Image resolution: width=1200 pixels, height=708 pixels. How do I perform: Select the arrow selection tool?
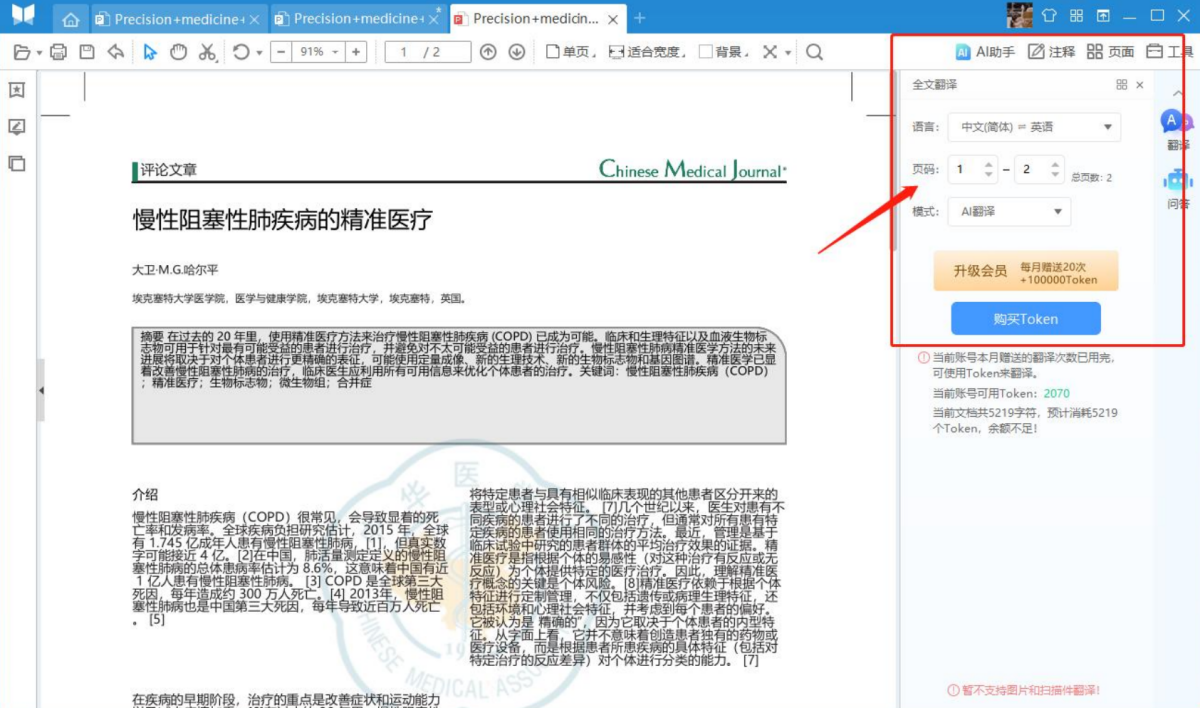pos(150,52)
